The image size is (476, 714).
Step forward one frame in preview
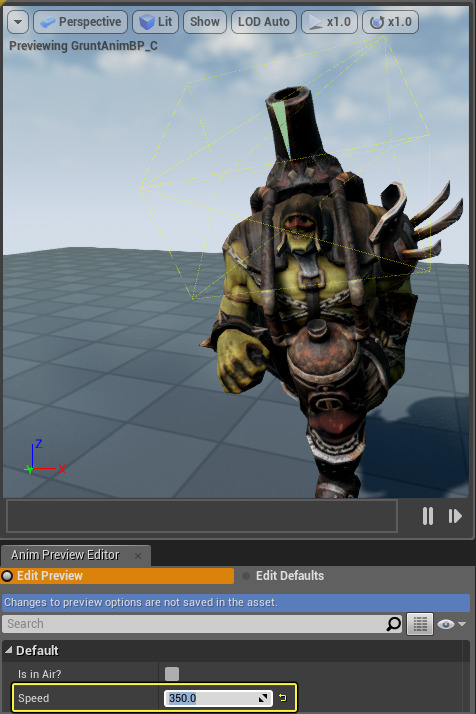point(455,516)
